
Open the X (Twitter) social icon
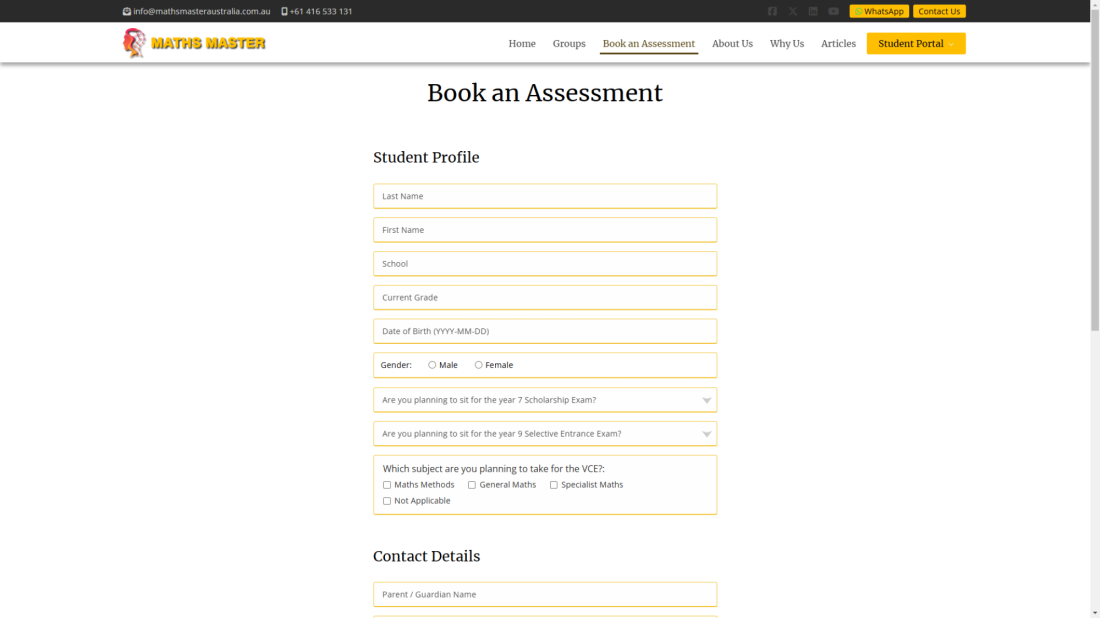pyautogui.click(x=793, y=11)
